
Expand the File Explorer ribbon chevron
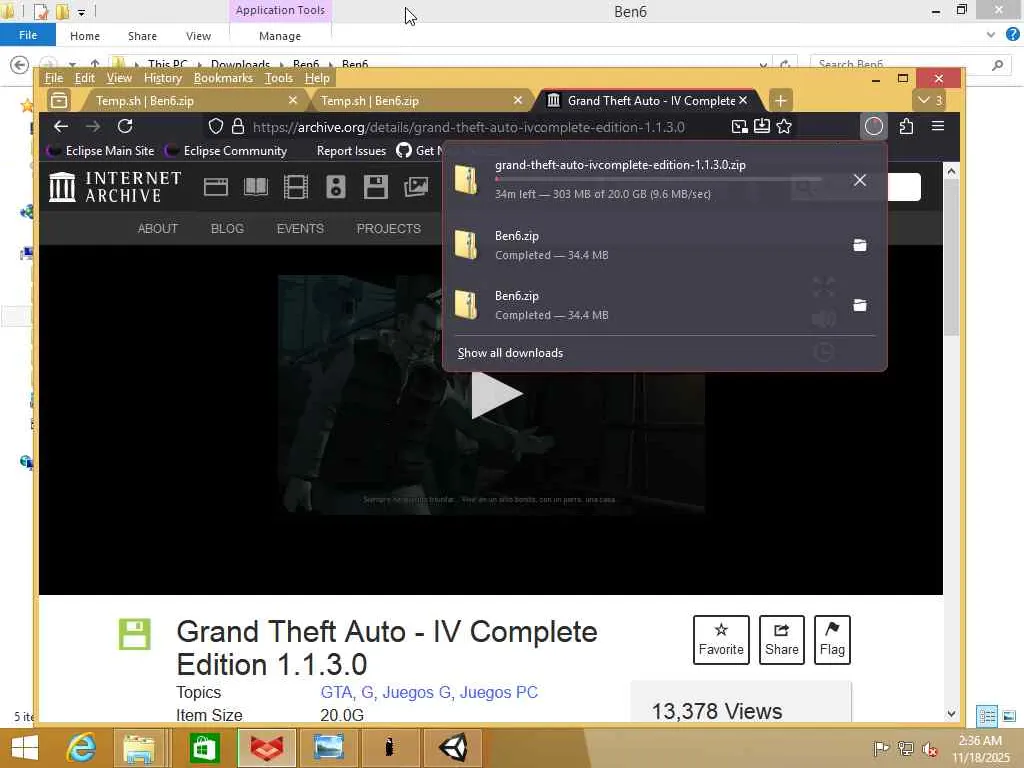coord(991,35)
